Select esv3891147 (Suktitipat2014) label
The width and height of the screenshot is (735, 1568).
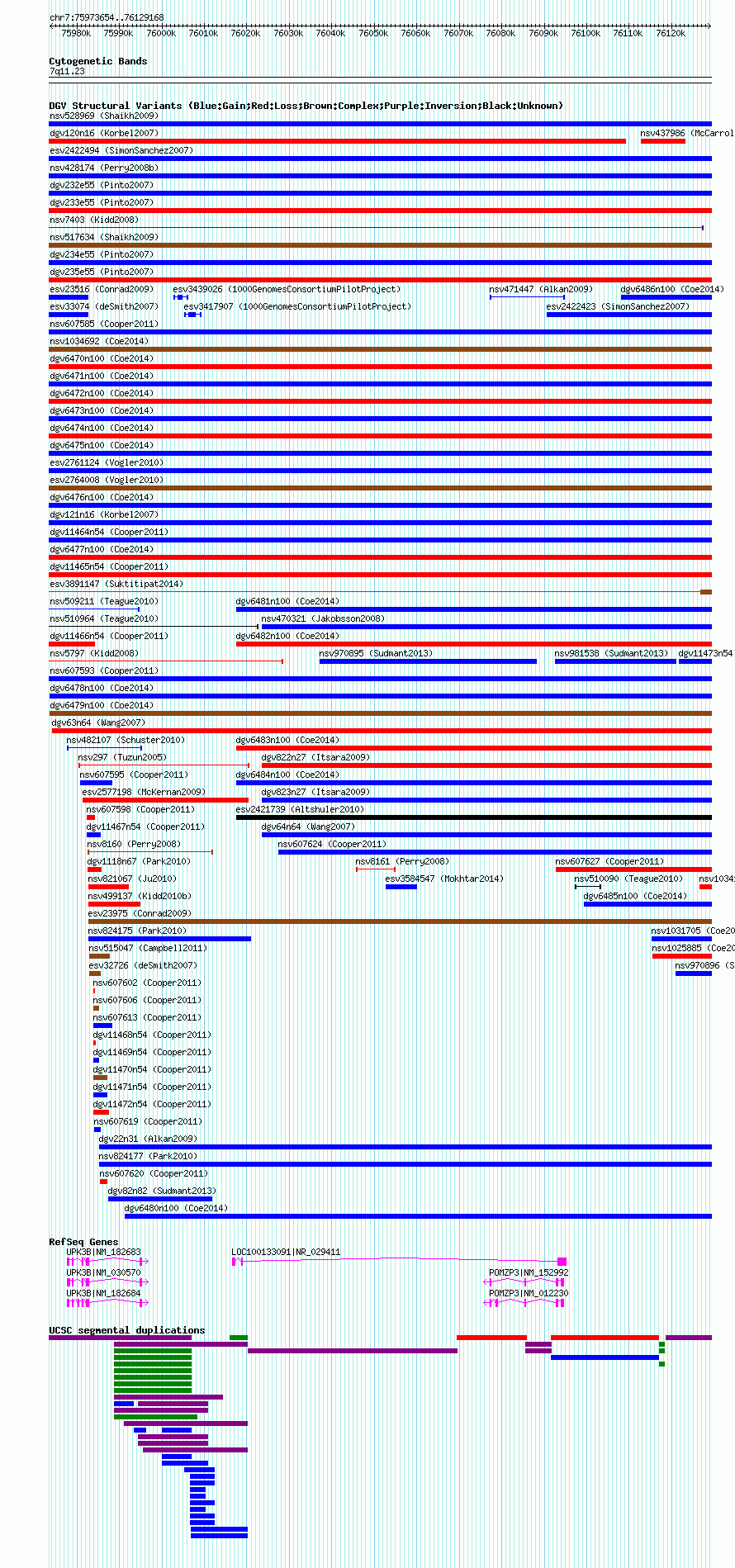click(x=116, y=584)
